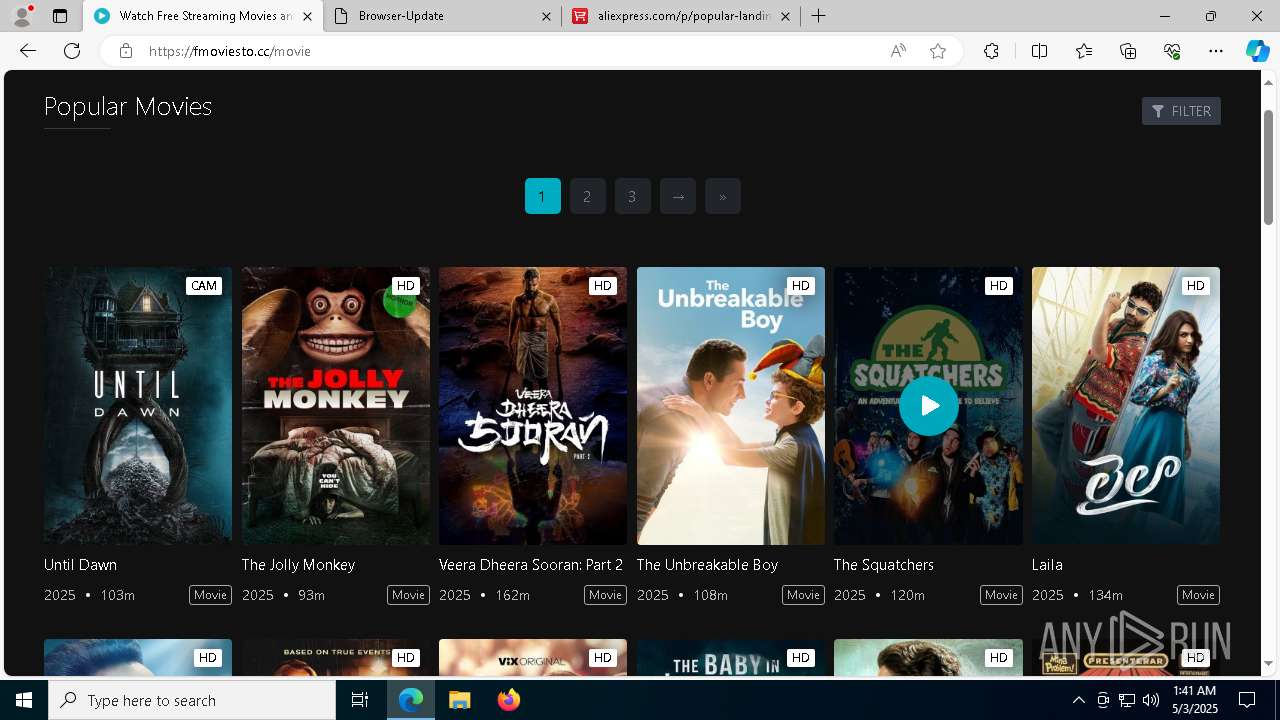Image resolution: width=1280 pixels, height=720 pixels.
Task: Open the taskbar clock showing 1:41 AM
Action: pyautogui.click(x=1194, y=700)
